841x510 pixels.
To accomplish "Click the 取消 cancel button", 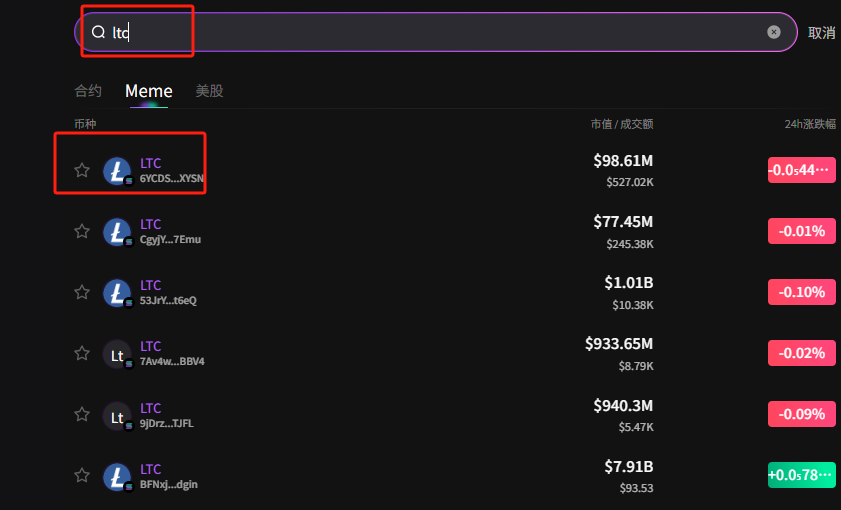I will click(x=822, y=33).
